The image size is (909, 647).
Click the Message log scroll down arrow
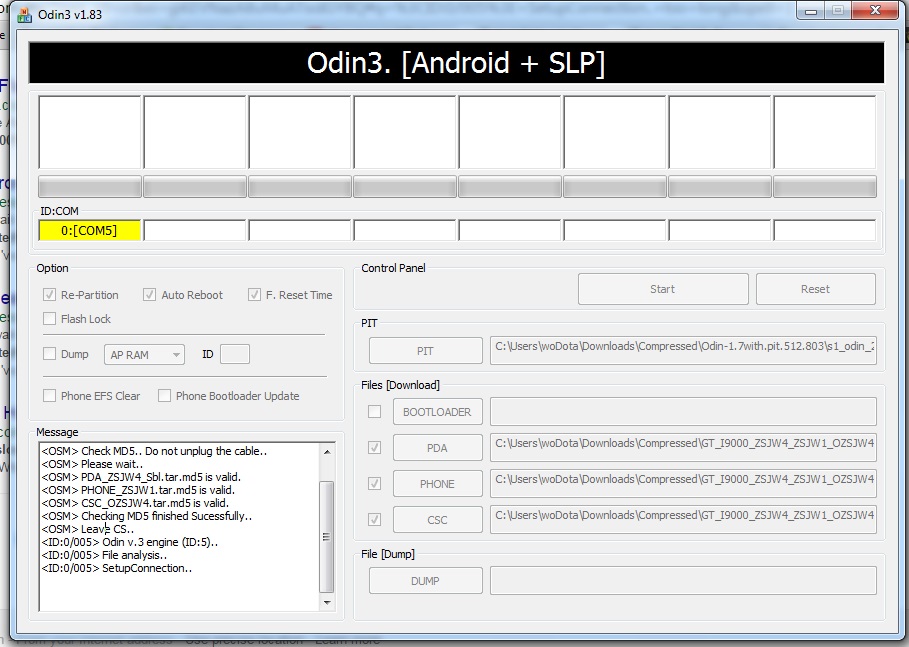click(327, 603)
